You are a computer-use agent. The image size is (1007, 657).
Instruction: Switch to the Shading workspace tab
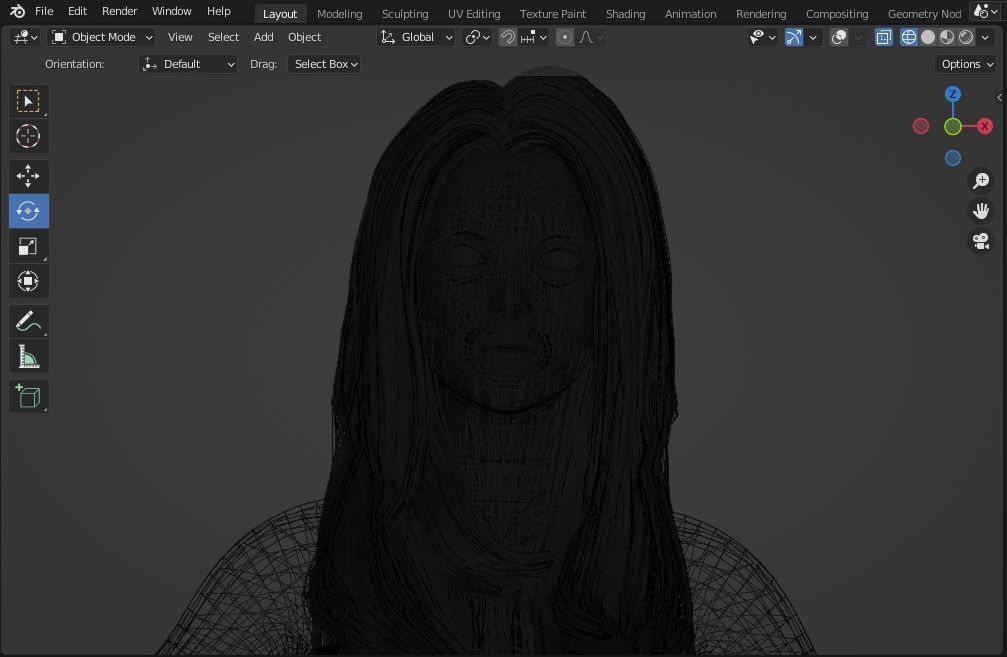(x=625, y=13)
